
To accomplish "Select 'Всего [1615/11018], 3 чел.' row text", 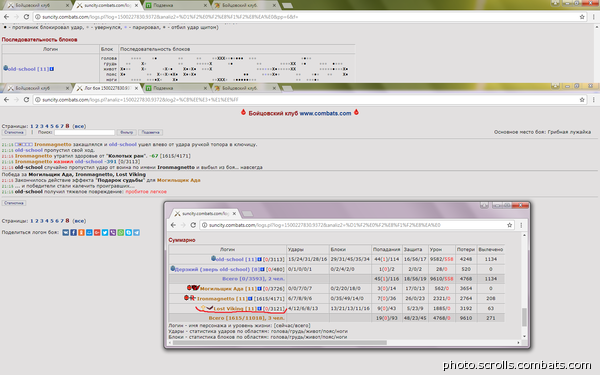I will [x=246, y=318].
